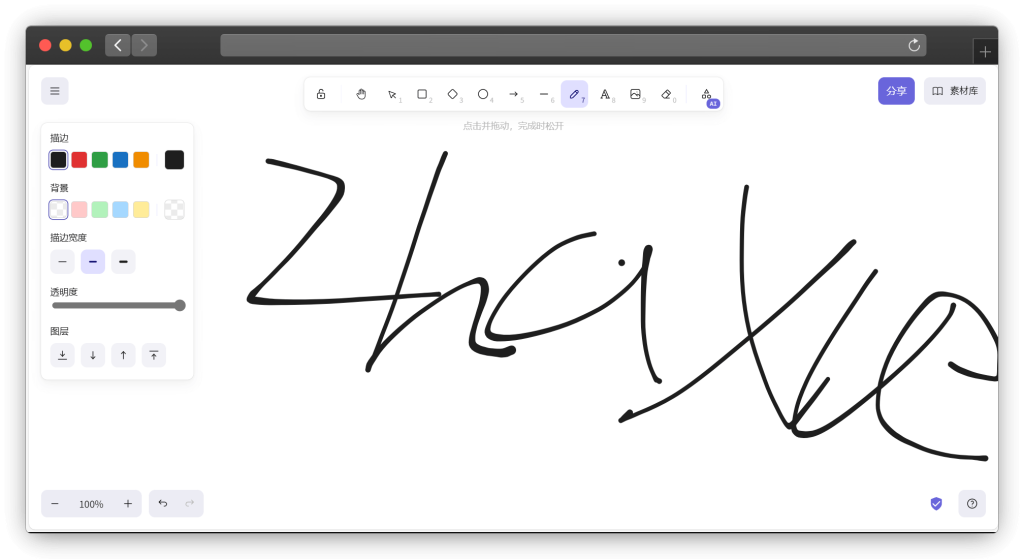Screen dimensions: 1024x559
Task: Choose the extra bold stroke width
Action: click(x=123, y=262)
